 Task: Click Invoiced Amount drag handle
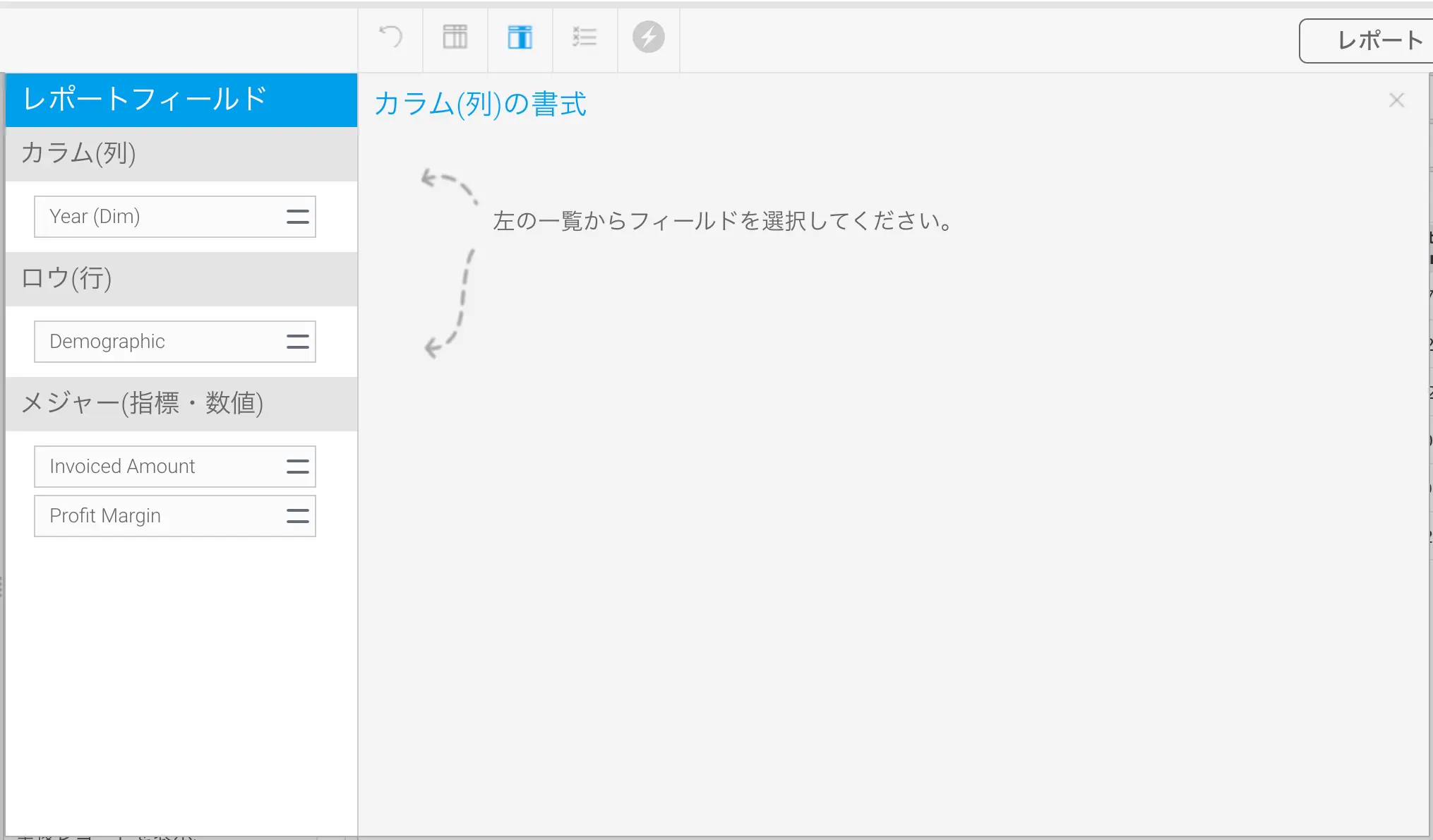[297, 467]
